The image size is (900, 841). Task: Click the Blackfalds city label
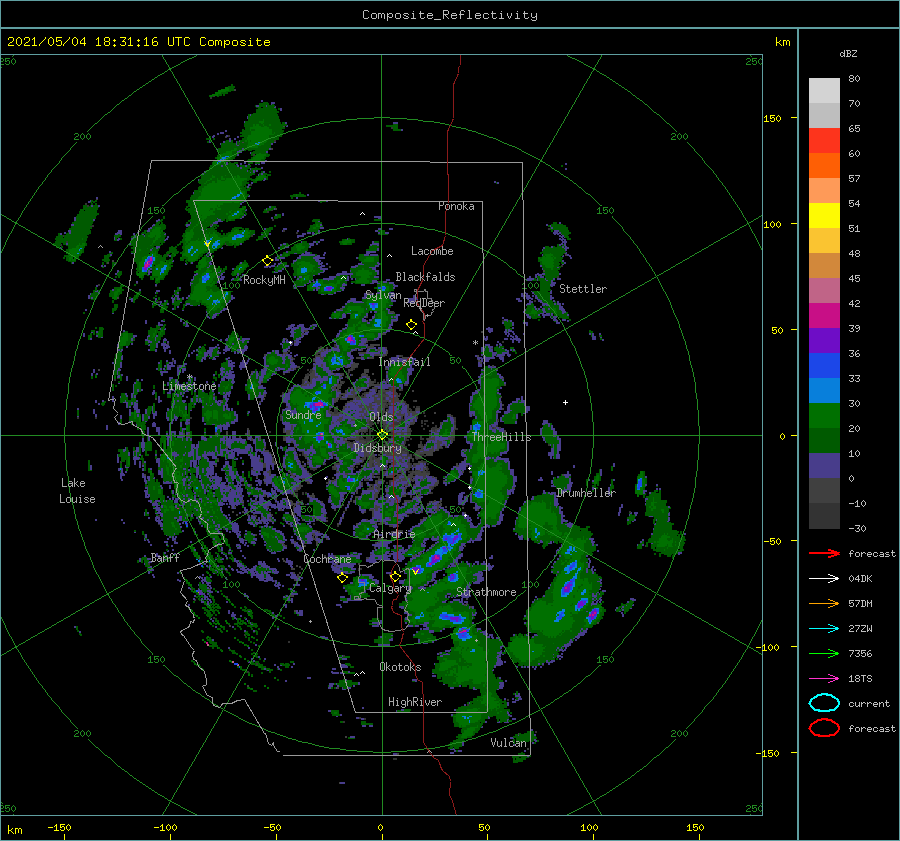click(425, 277)
